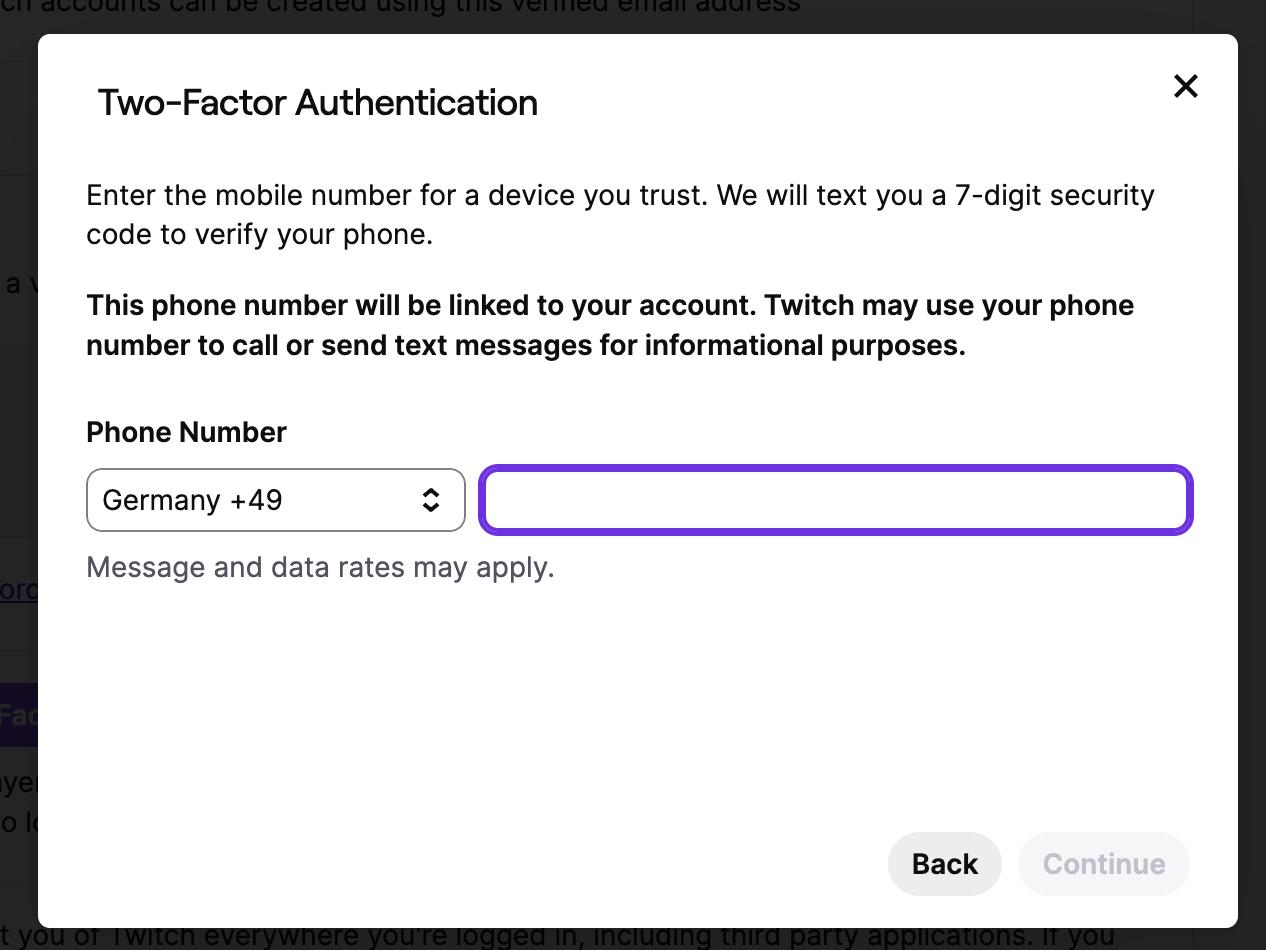Click the Continue button
Image resolution: width=1266 pixels, height=950 pixels.
pyautogui.click(x=1103, y=864)
